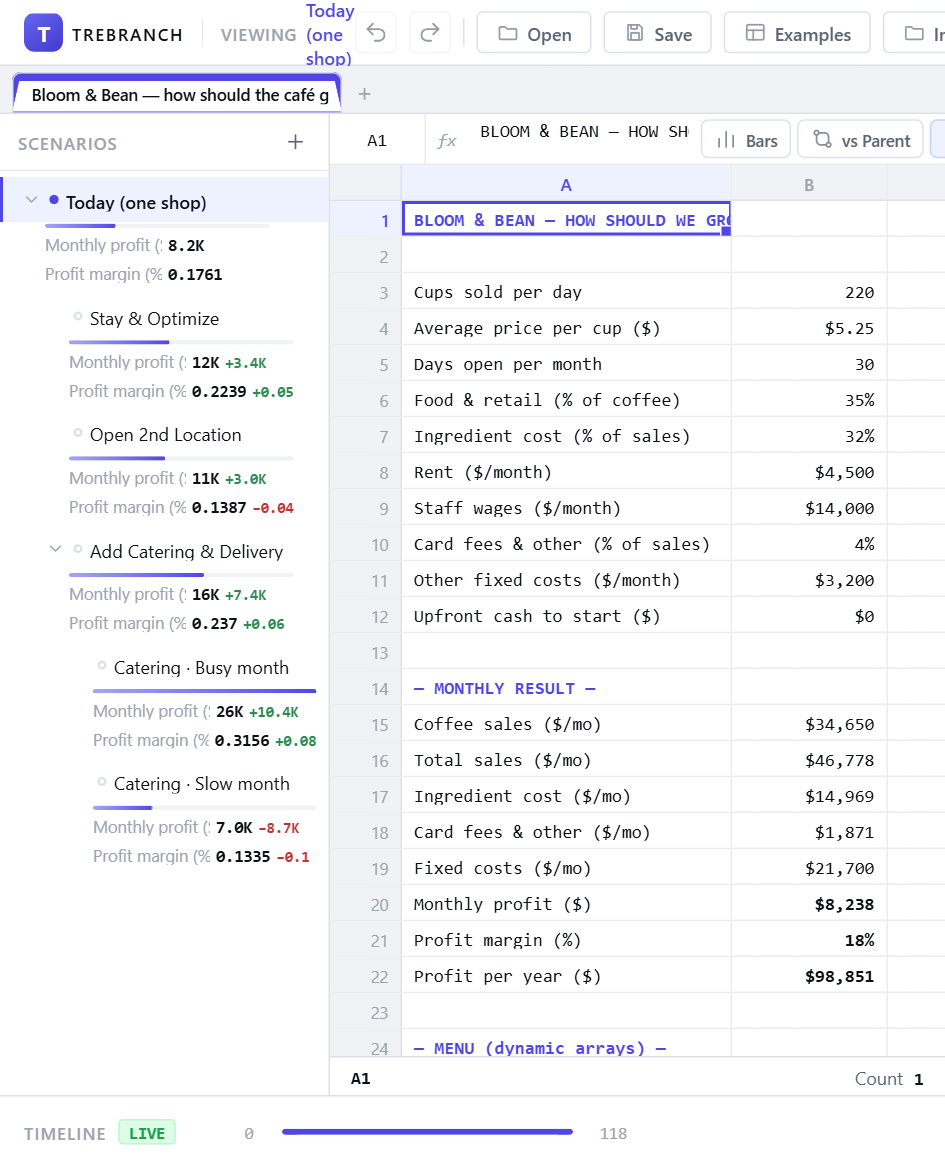
Task: Click the Add Catering & Delivery radio dot
Action: pyautogui.click(x=77, y=549)
